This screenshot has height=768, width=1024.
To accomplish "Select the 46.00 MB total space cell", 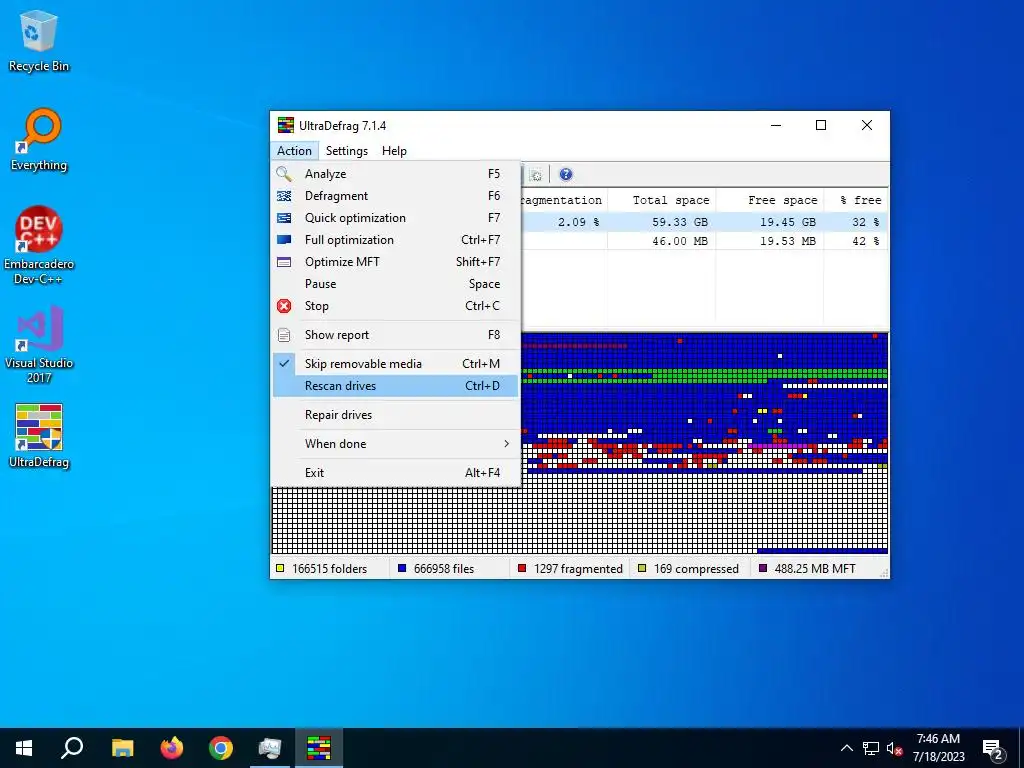I will [x=680, y=241].
